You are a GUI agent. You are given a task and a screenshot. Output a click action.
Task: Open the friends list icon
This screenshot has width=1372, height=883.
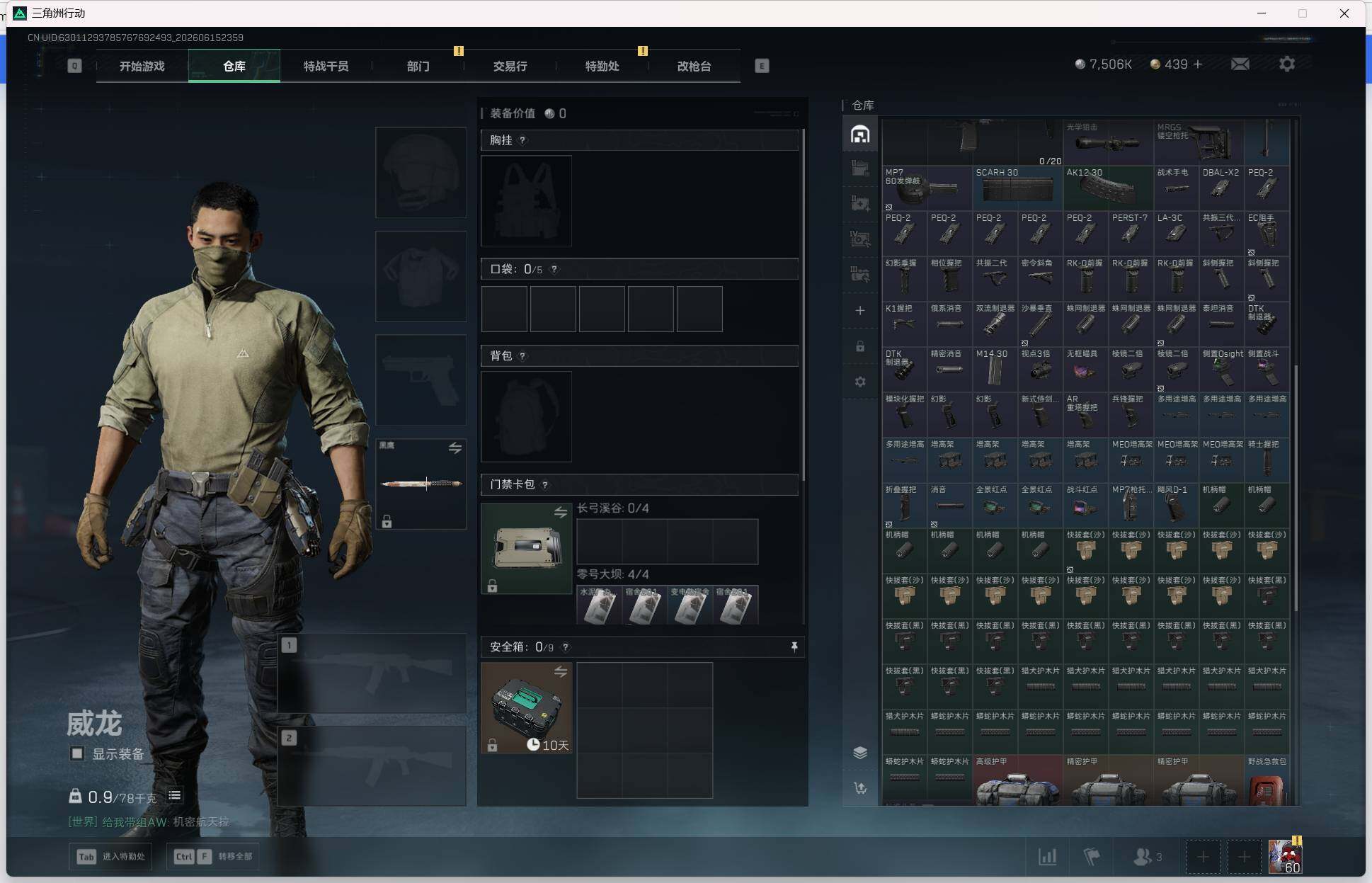click(x=1147, y=857)
